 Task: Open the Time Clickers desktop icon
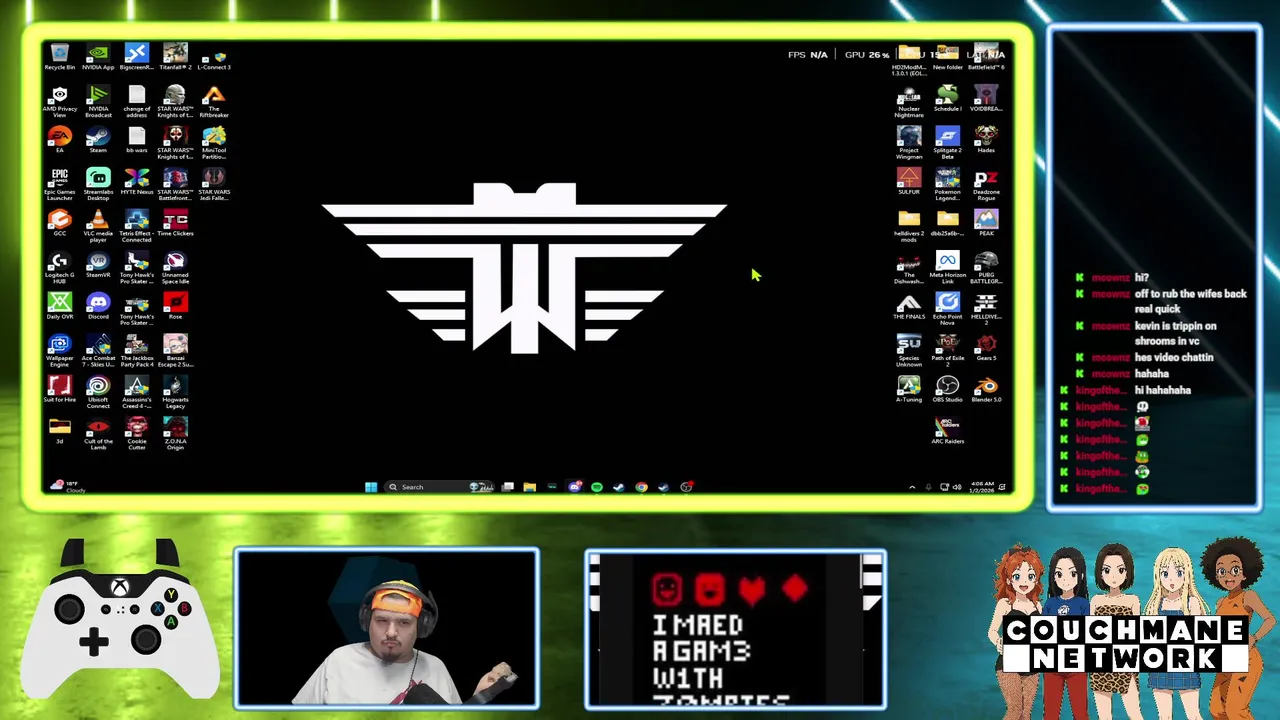click(175, 223)
